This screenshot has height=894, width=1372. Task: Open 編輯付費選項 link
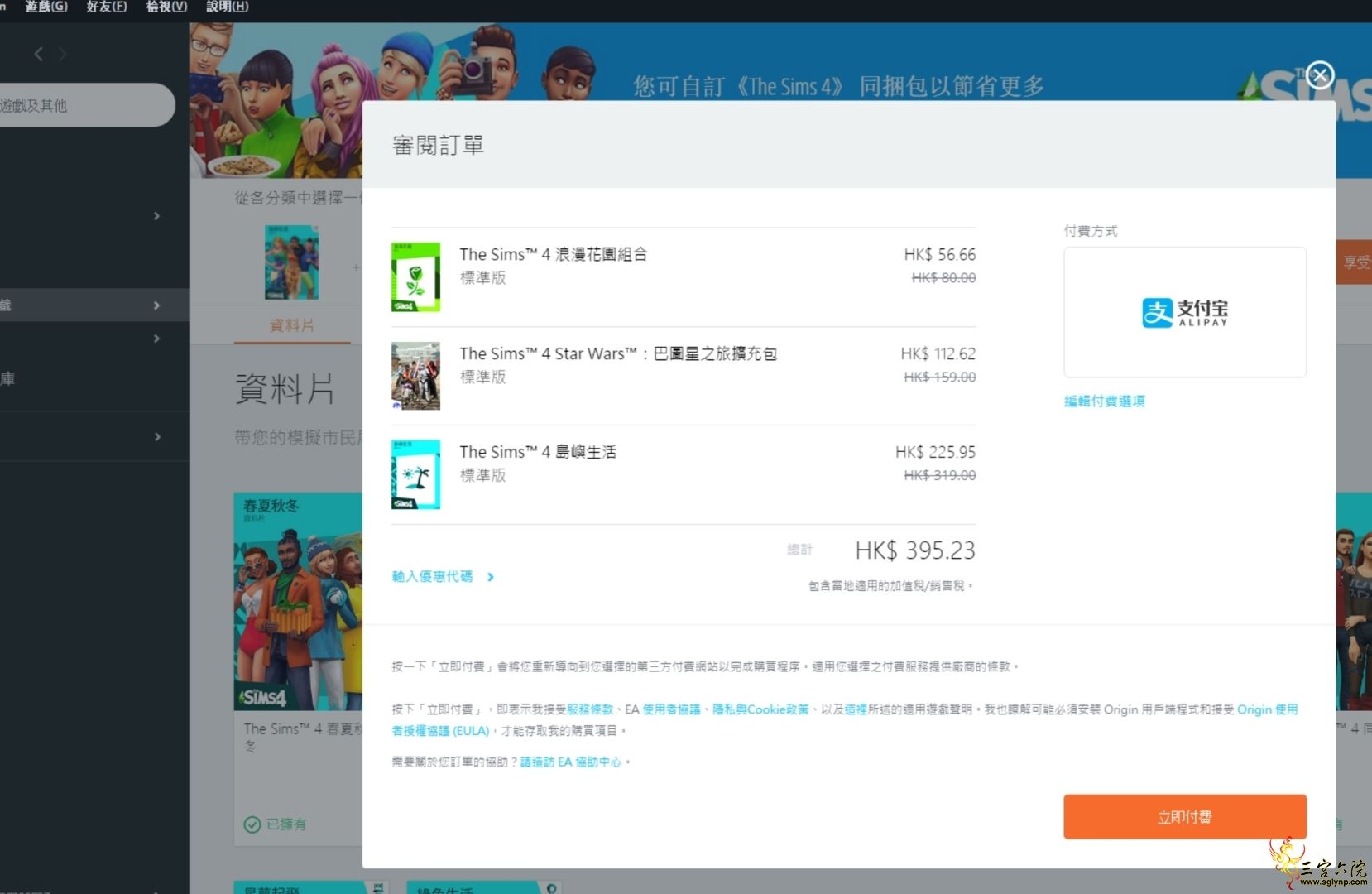pyautogui.click(x=1104, y=401)
